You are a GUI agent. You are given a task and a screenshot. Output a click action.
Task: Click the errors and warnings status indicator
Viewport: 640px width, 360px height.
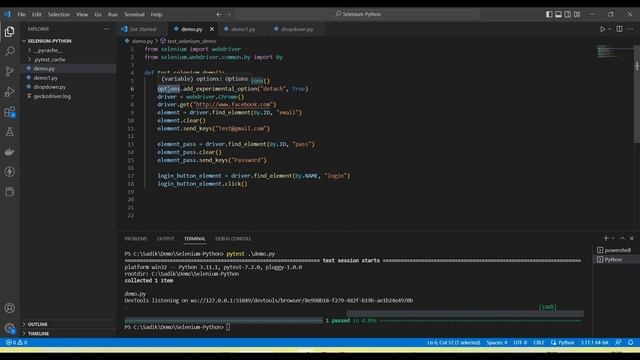coord(16,342)
